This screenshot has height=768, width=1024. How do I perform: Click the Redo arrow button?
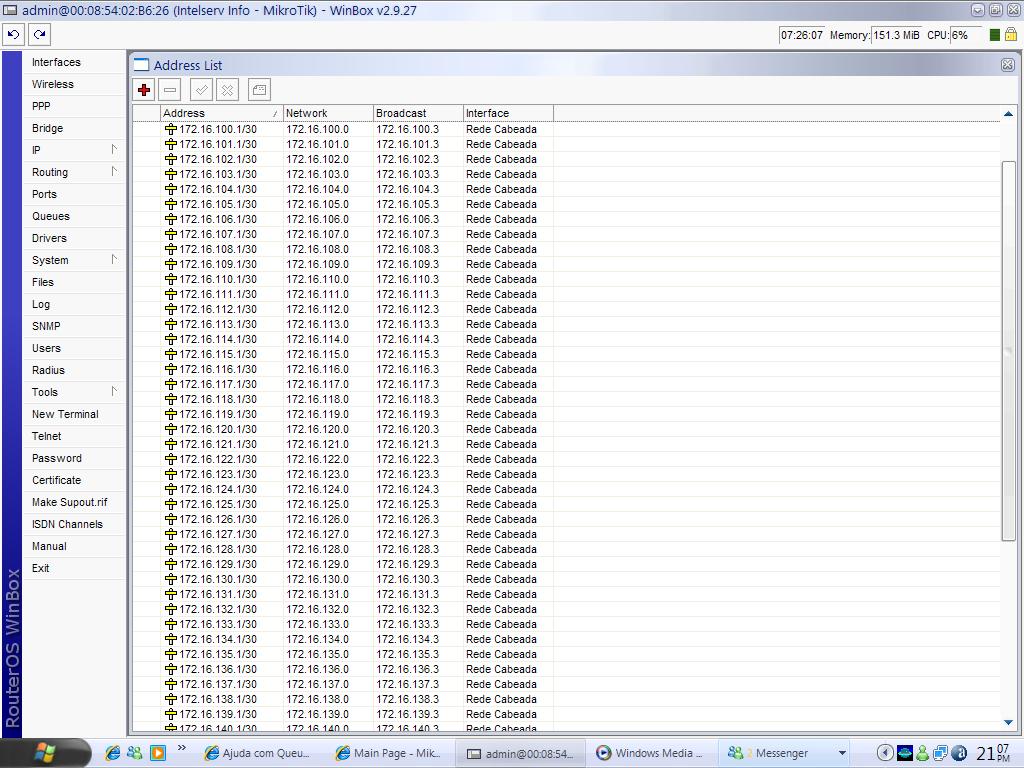click(x=40, y=35)
